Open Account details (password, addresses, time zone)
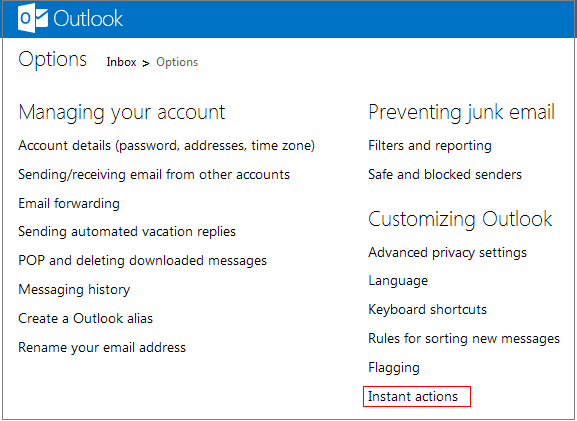 tap(167, 146)
